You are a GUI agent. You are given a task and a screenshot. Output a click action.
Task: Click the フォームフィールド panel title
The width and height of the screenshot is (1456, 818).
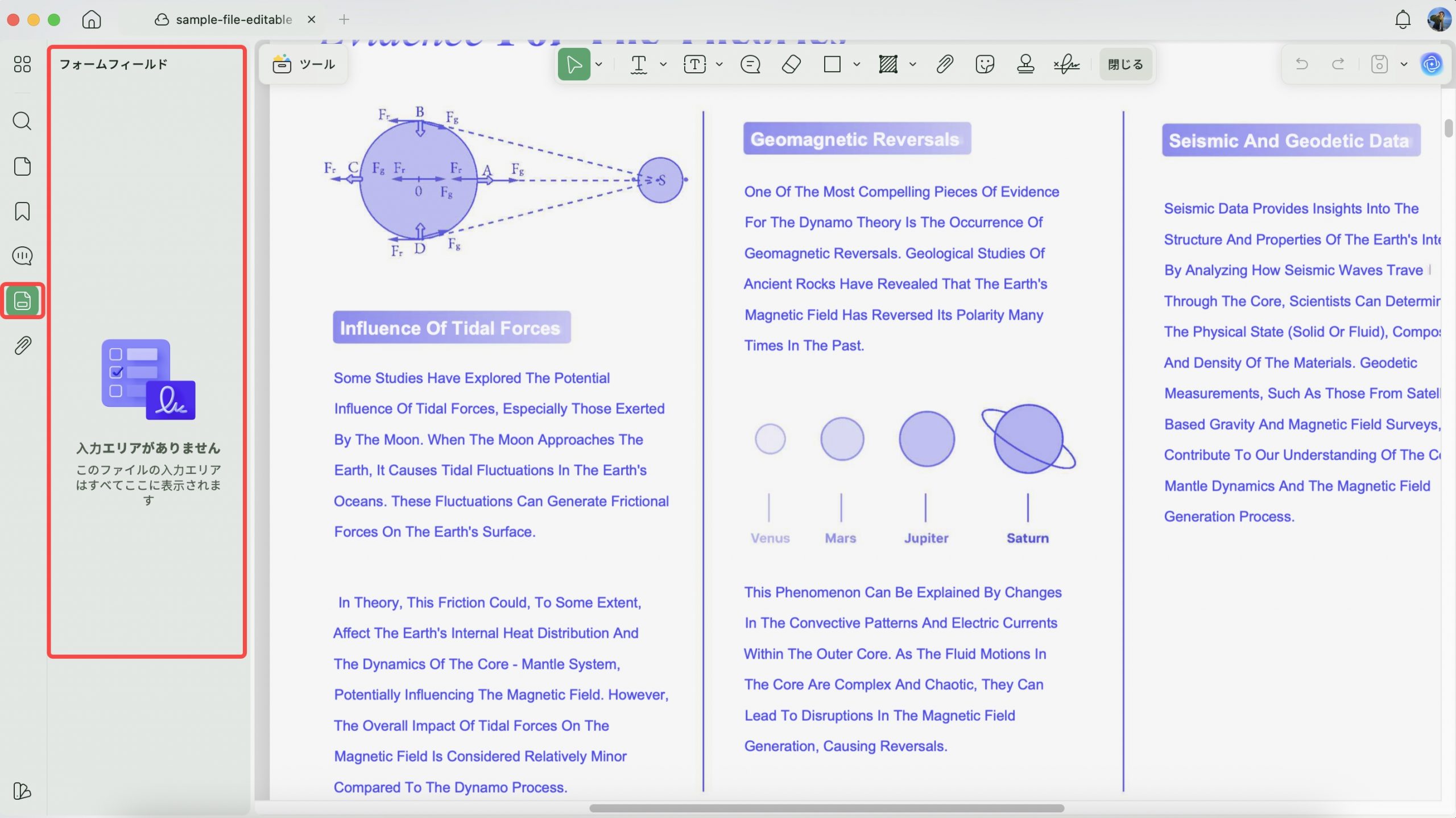[x=114, y=64]
